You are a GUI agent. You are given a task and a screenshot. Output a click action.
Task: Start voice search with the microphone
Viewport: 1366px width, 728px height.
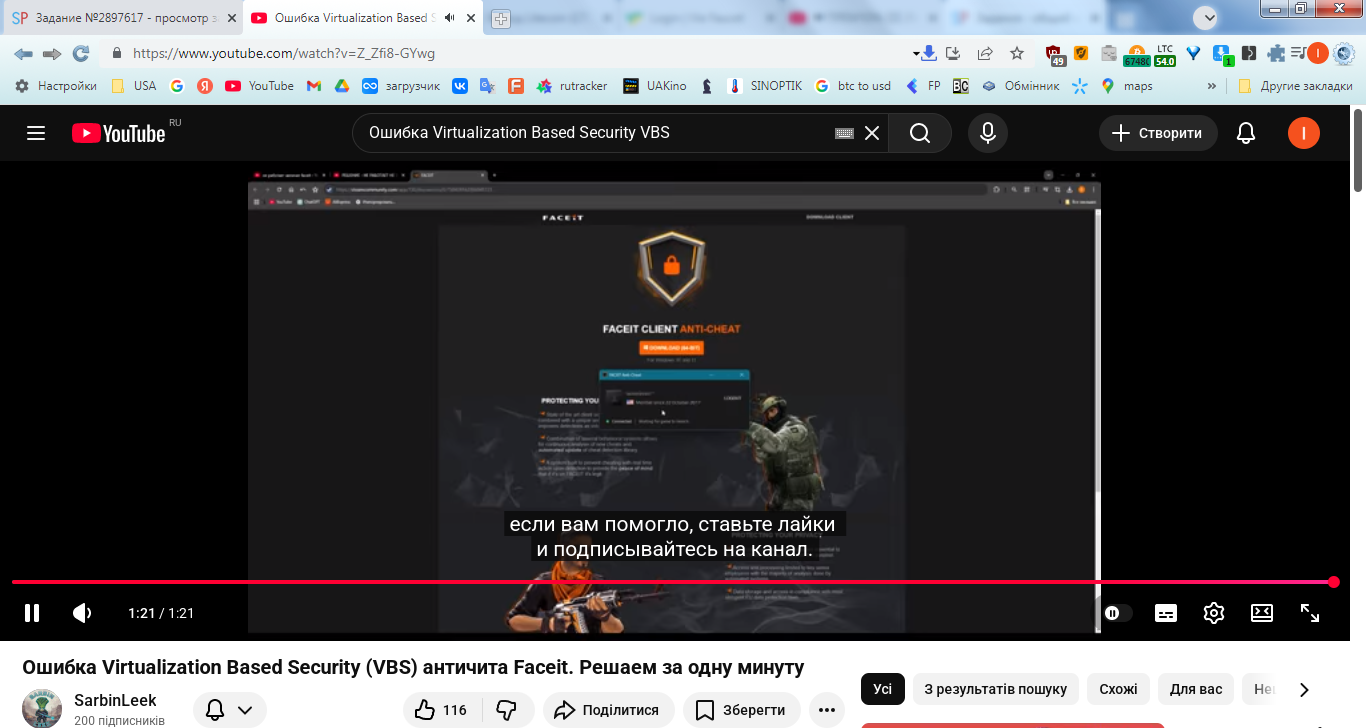988,133
